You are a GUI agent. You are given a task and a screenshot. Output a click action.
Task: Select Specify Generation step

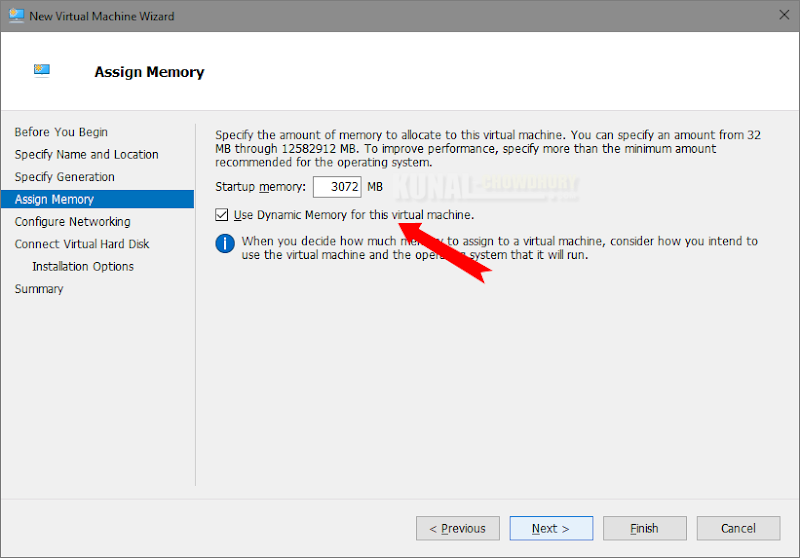(x=65, y=177)
